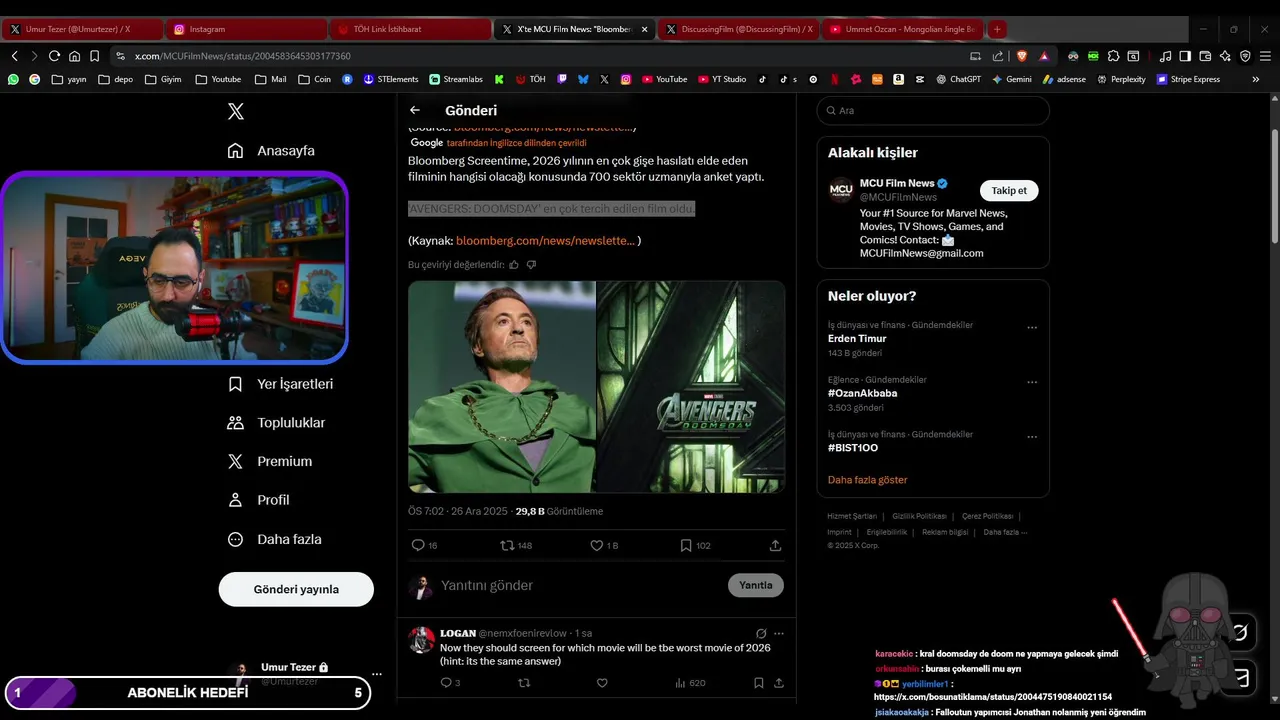Viewport: 1280px width, 720px height.
Task: Reload the page
Action: pyautogui.click(x=54, y=56)
